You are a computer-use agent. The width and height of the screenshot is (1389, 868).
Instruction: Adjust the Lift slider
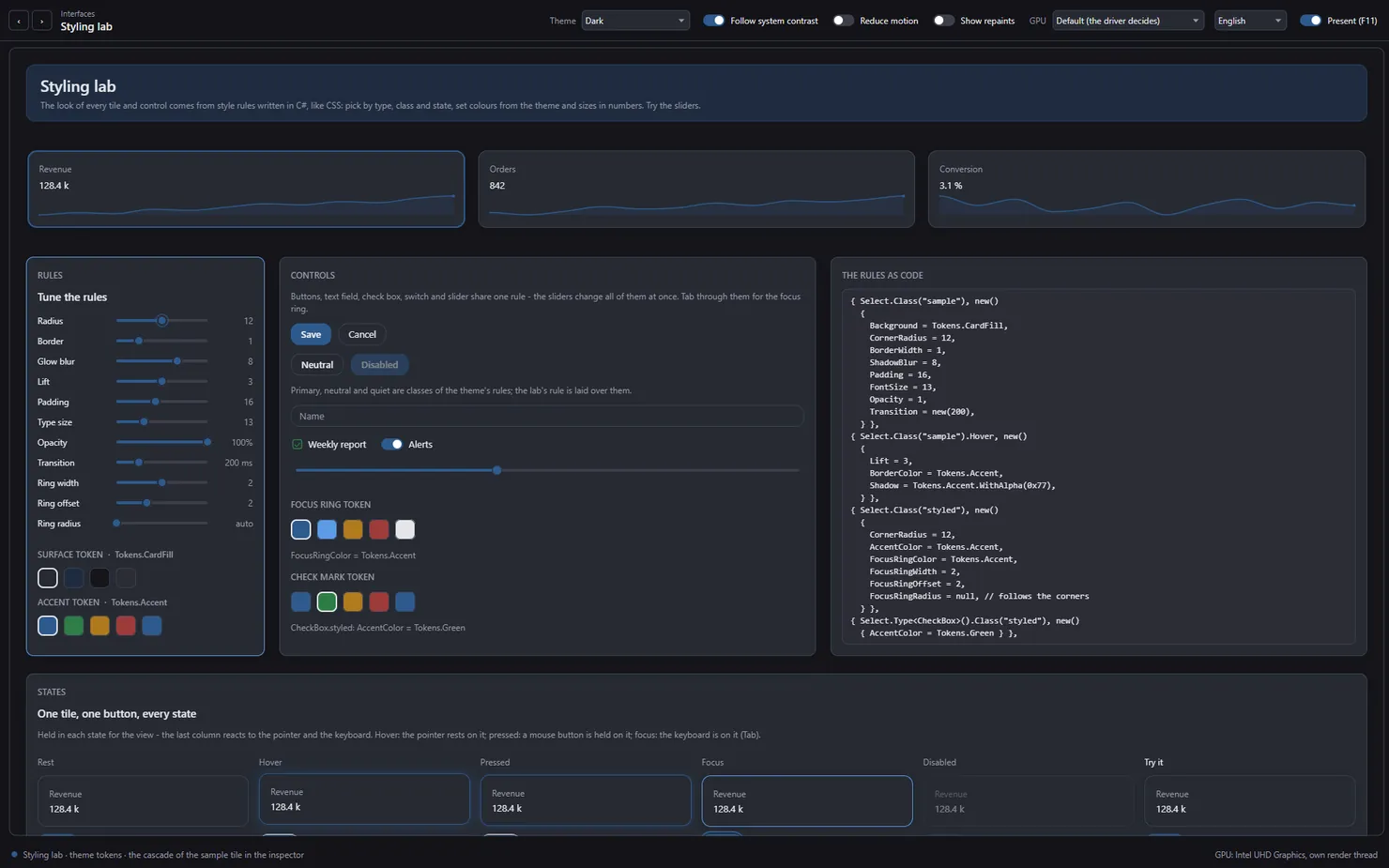tap(161, 382)
